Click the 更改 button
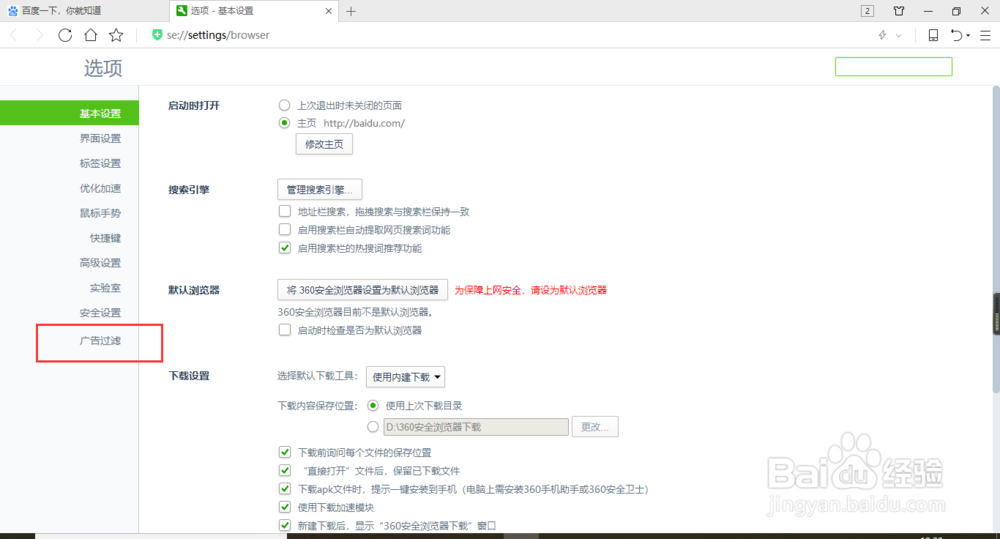The width and height of the screenshot is (1000, 539). (595, 427)
